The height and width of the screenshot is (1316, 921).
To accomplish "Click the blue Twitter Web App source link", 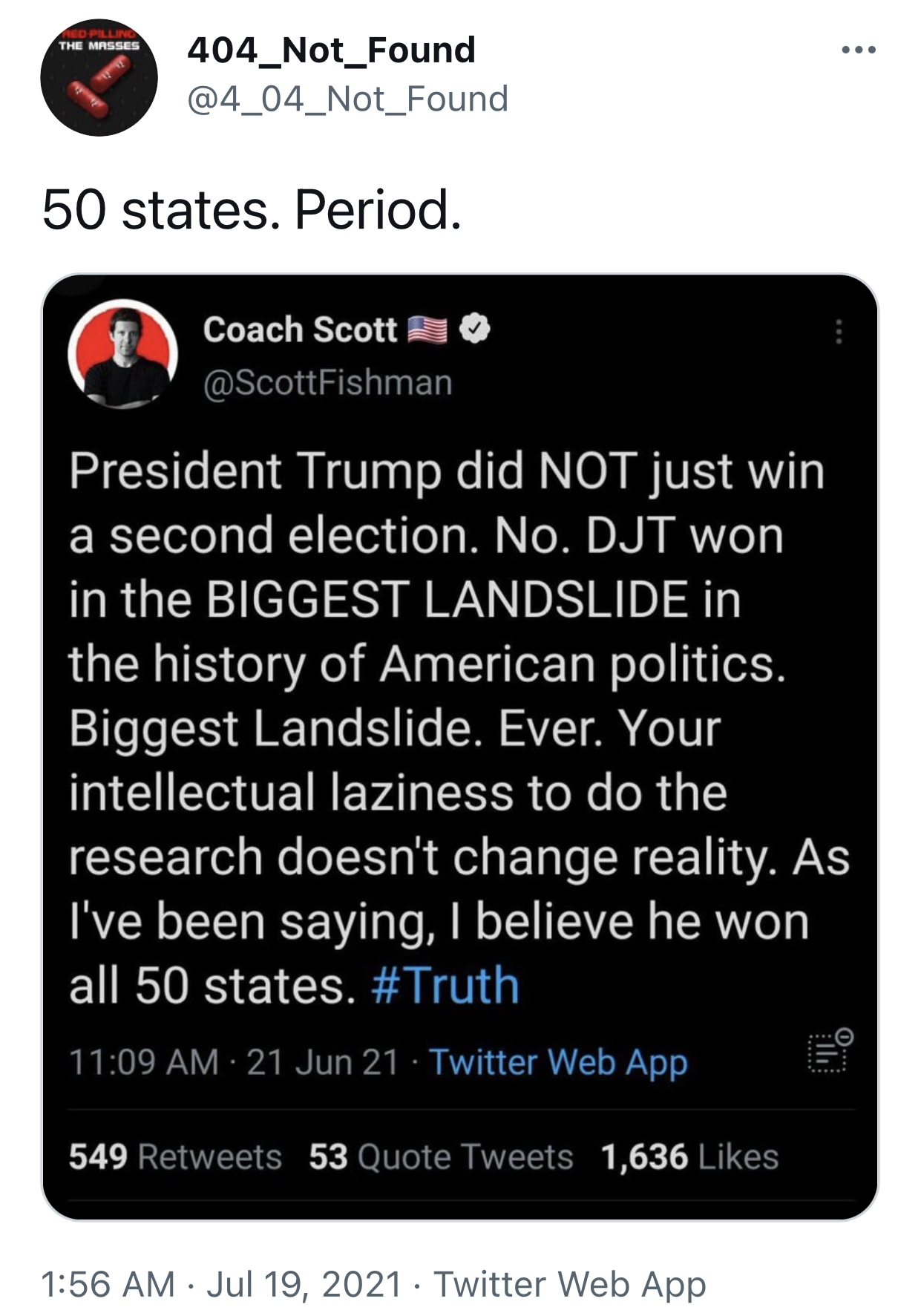I will click(x=559, y=1062).
